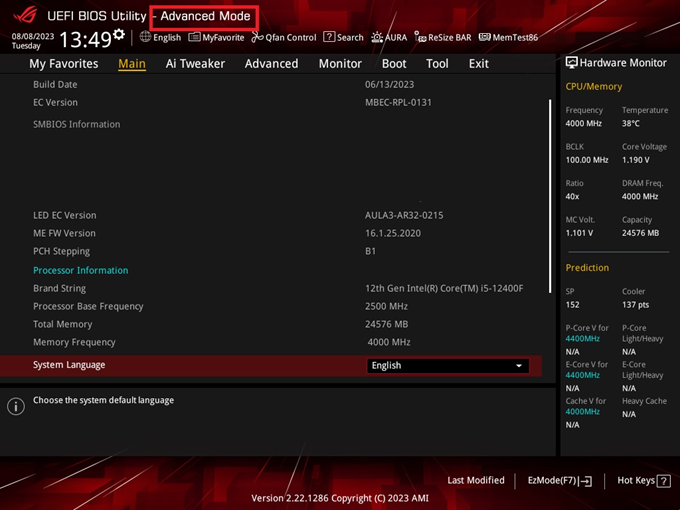The image size is (680, 510).
Task: Click the info circle icon
Action: tap(16, 406)
